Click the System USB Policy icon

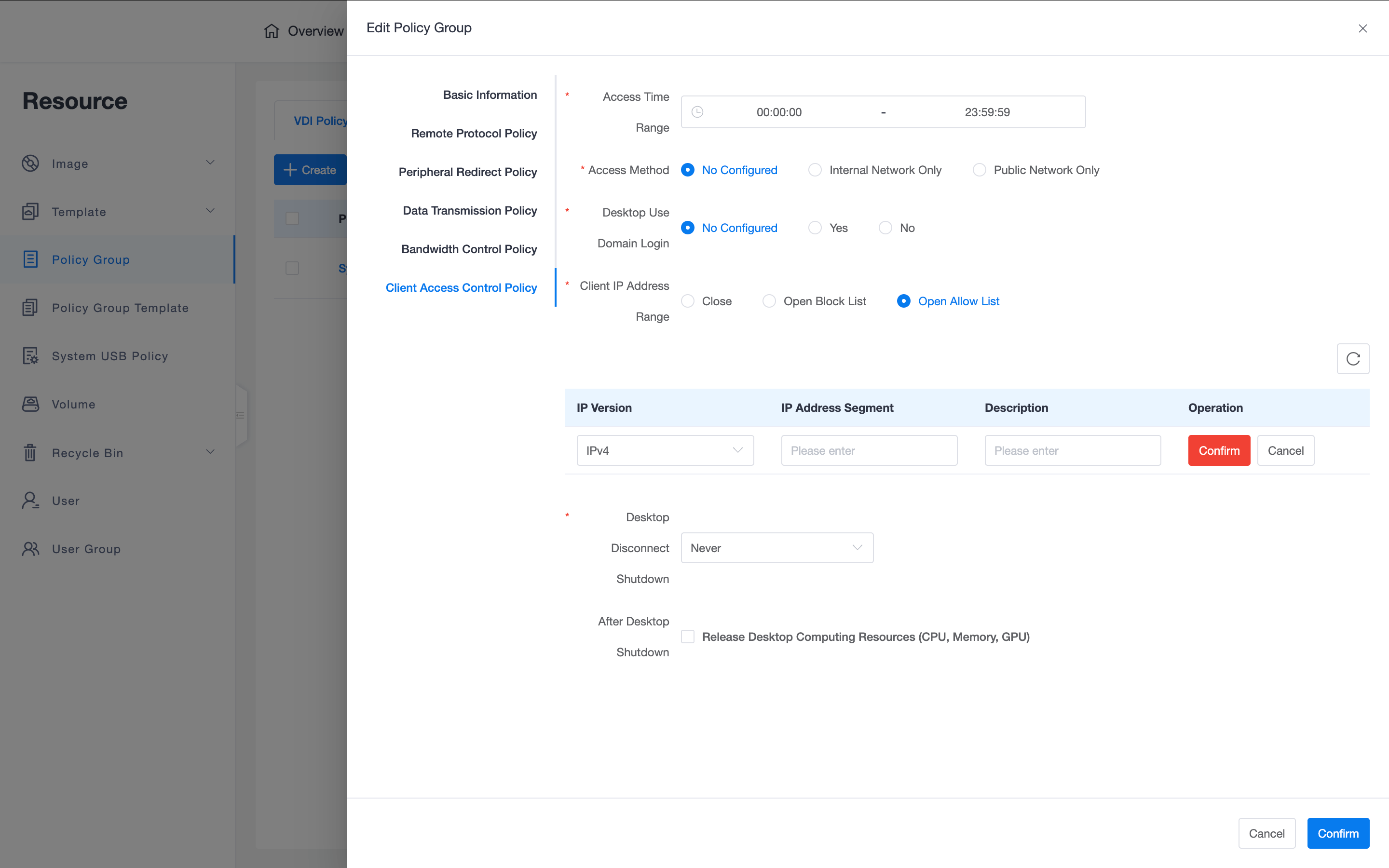coord(30,356)
